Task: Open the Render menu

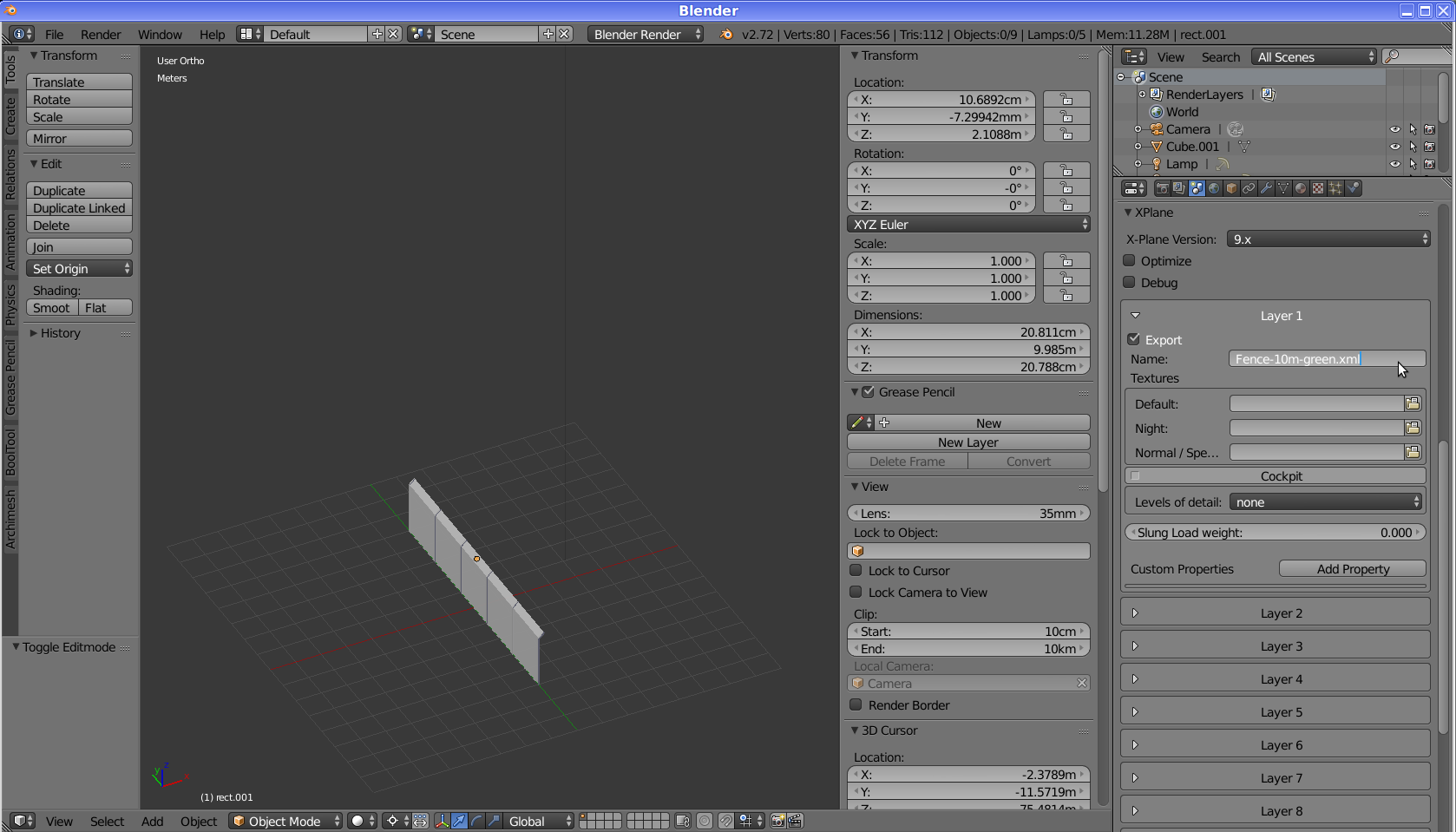Action: pyautogui.click(x=101, y=35)
